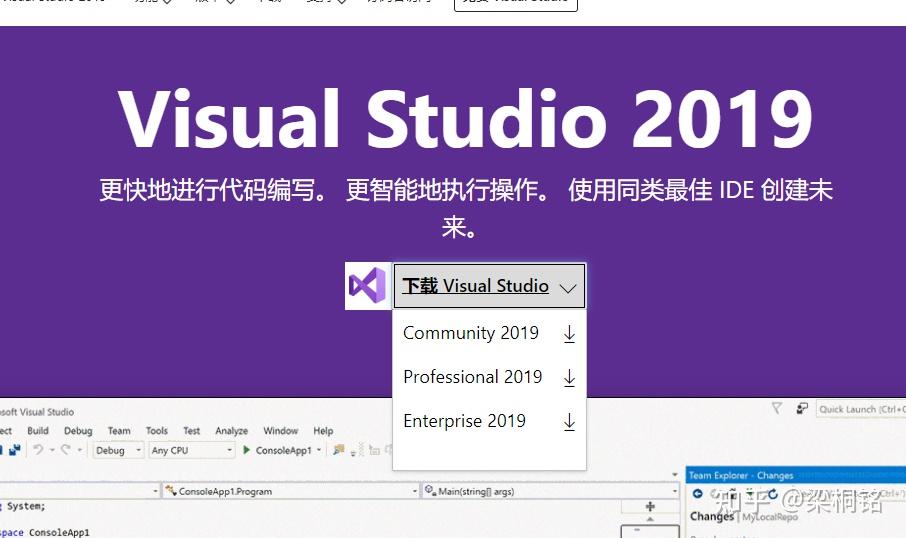Click the editor split plus button
Screen dimensions: 906x538
[650, 506]
